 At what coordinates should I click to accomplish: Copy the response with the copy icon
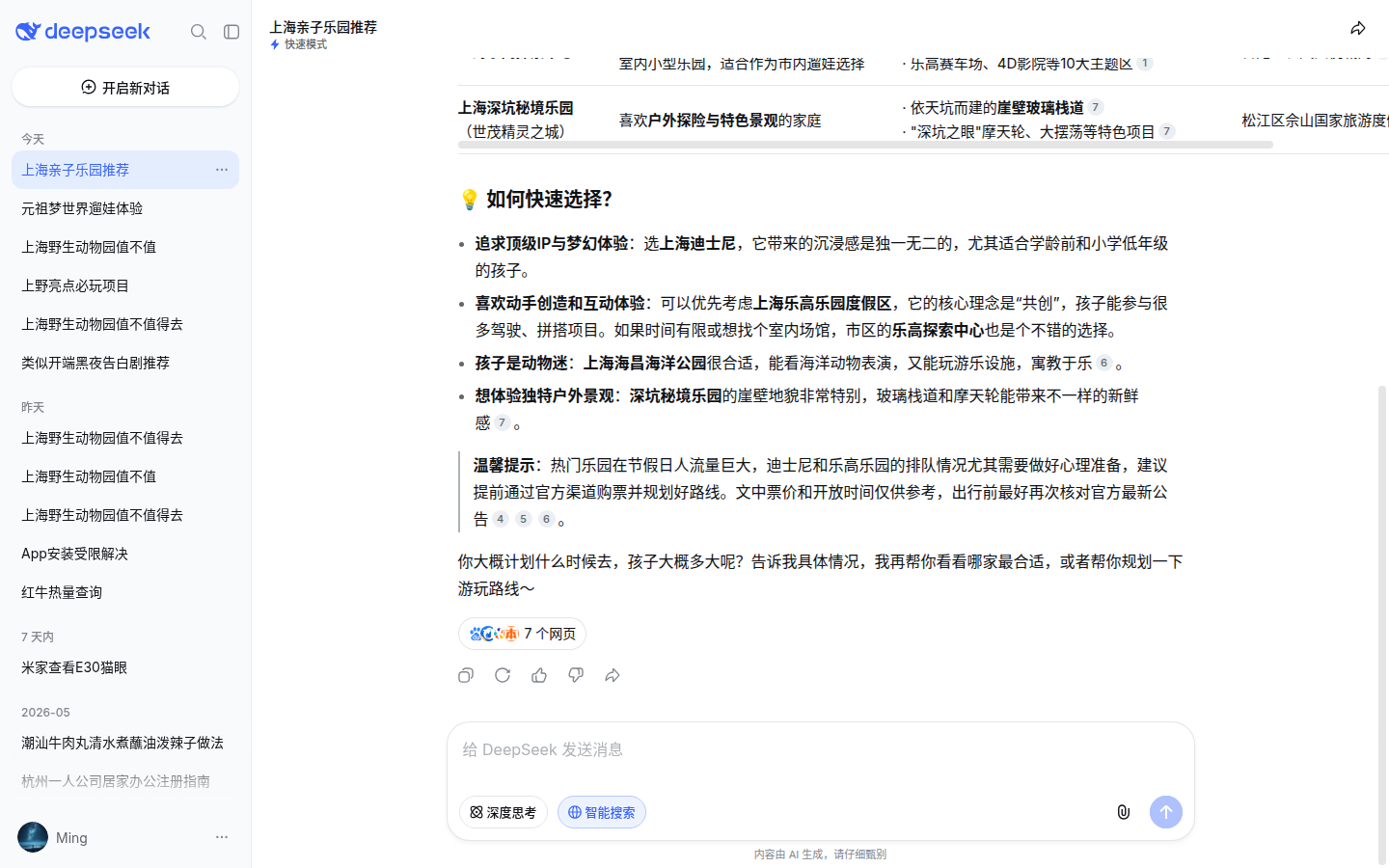click(x=466, y=675)
